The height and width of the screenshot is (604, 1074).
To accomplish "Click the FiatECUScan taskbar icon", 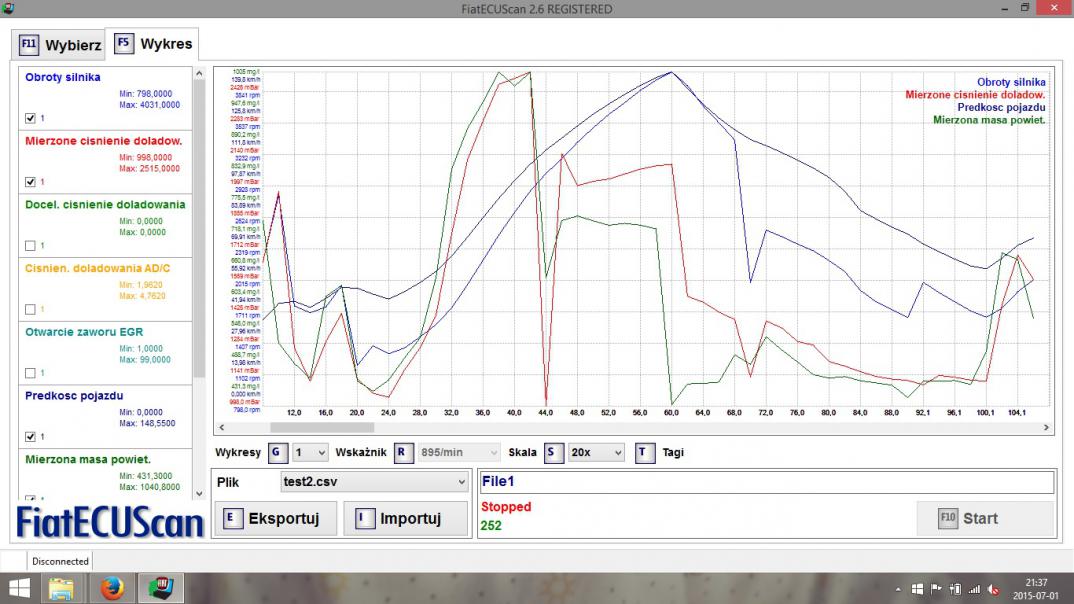I will coord(161,588).
